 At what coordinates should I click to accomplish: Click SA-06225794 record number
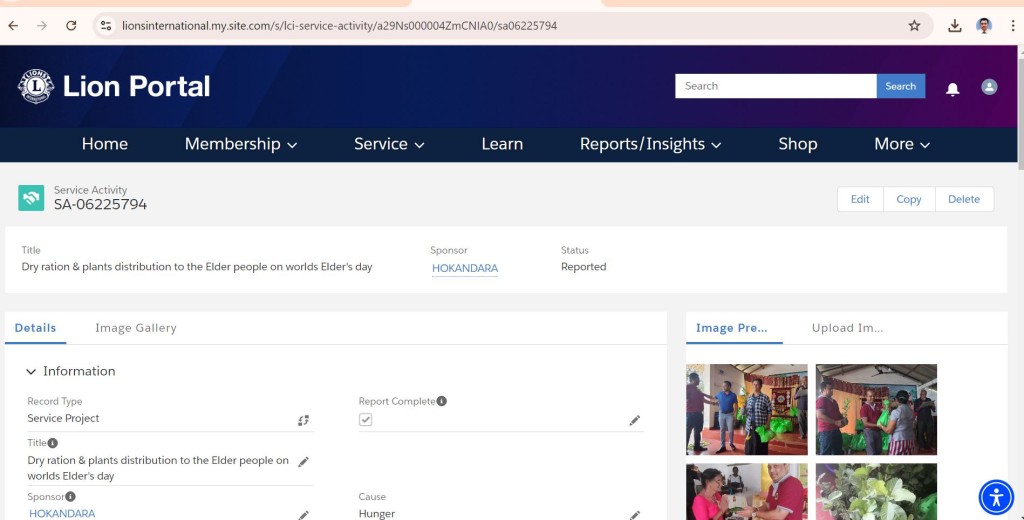click(x=100, y=204)
